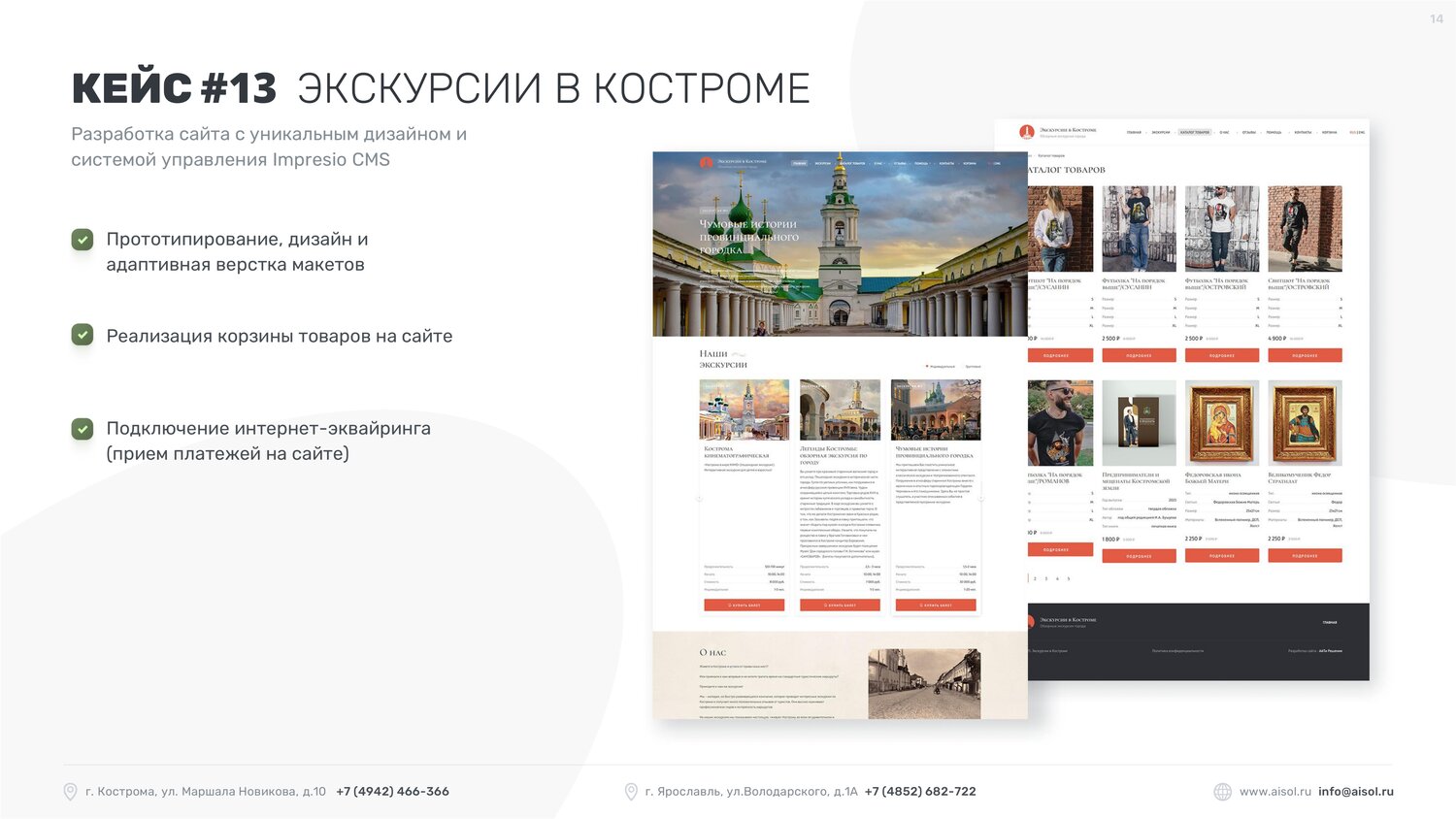Click Yaroslavl phone number +7 (4852) 682-722
Viewport: 1456px width, 819px height.
(x=920, y=792)
